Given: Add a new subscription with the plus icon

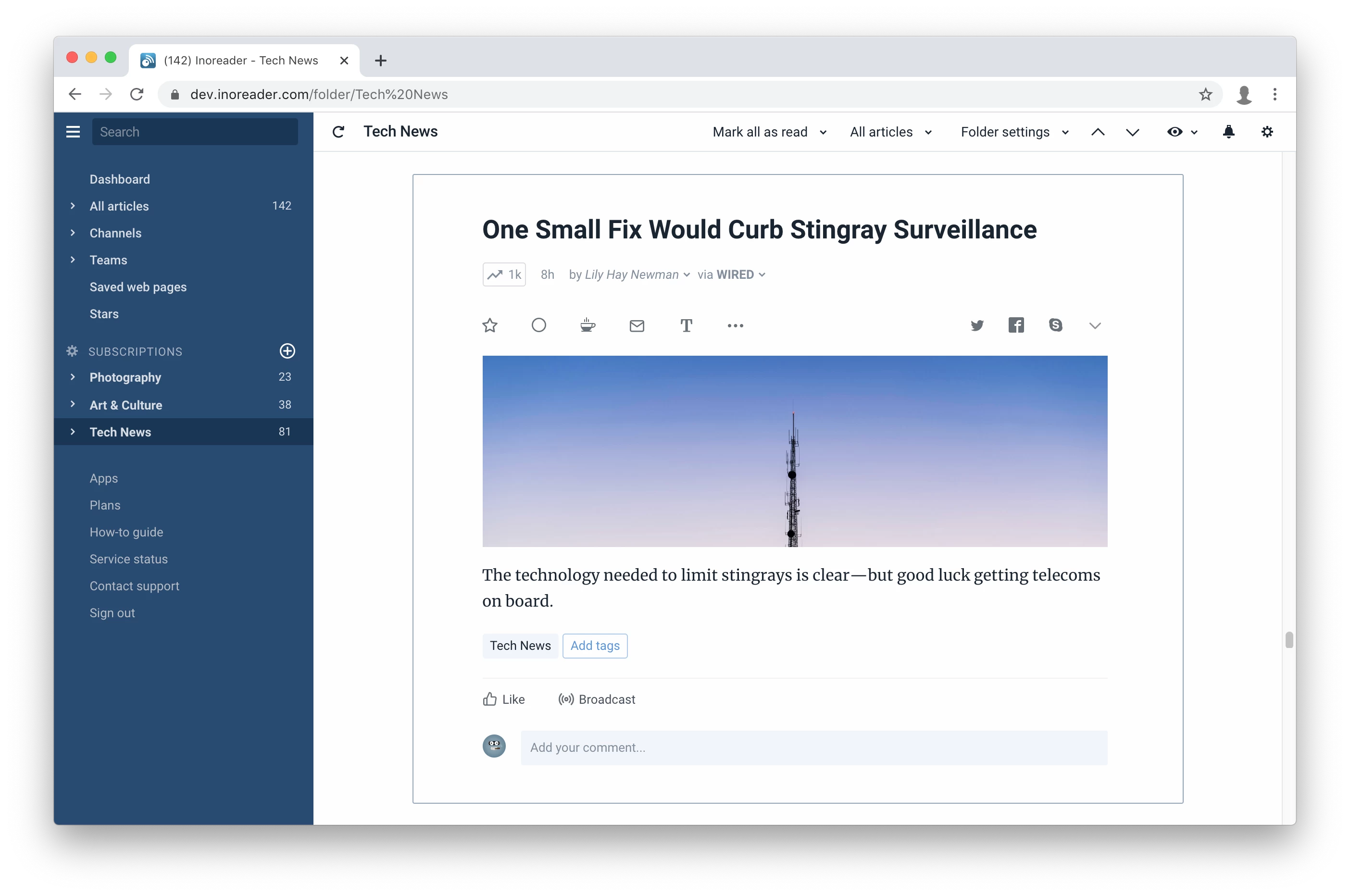Looking at the screenshot, I should [x=287, y=351].
